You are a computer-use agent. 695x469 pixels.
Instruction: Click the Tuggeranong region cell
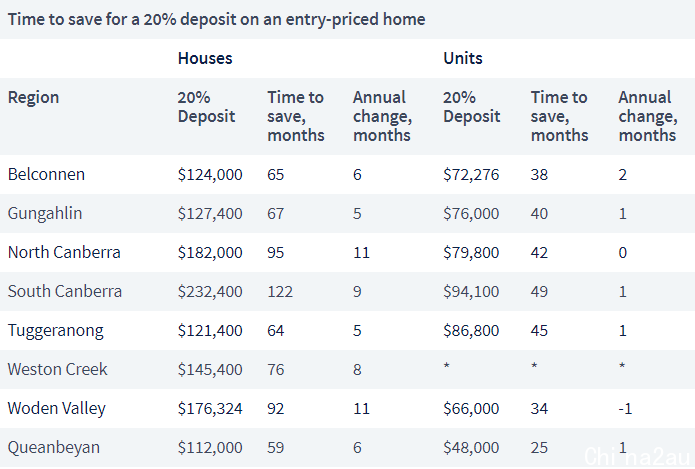(56, 331)
